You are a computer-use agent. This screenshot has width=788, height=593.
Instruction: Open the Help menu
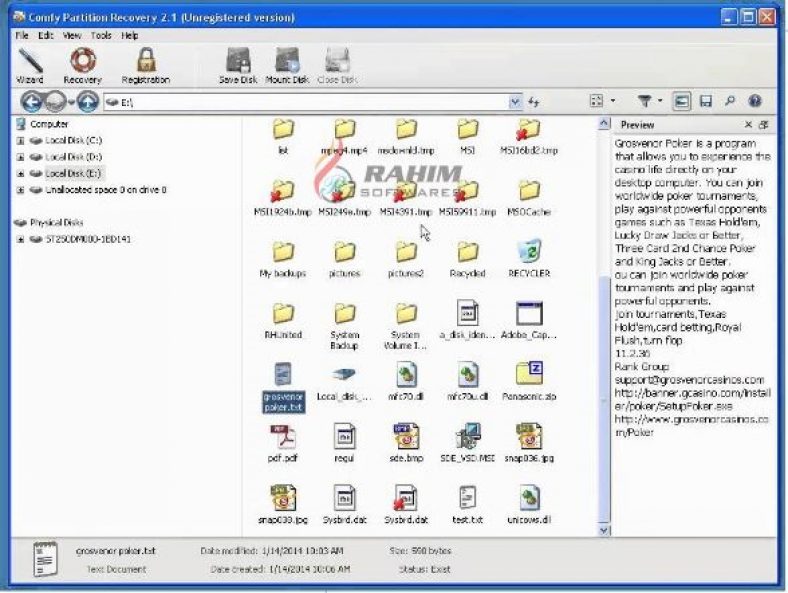click(130, 35)
